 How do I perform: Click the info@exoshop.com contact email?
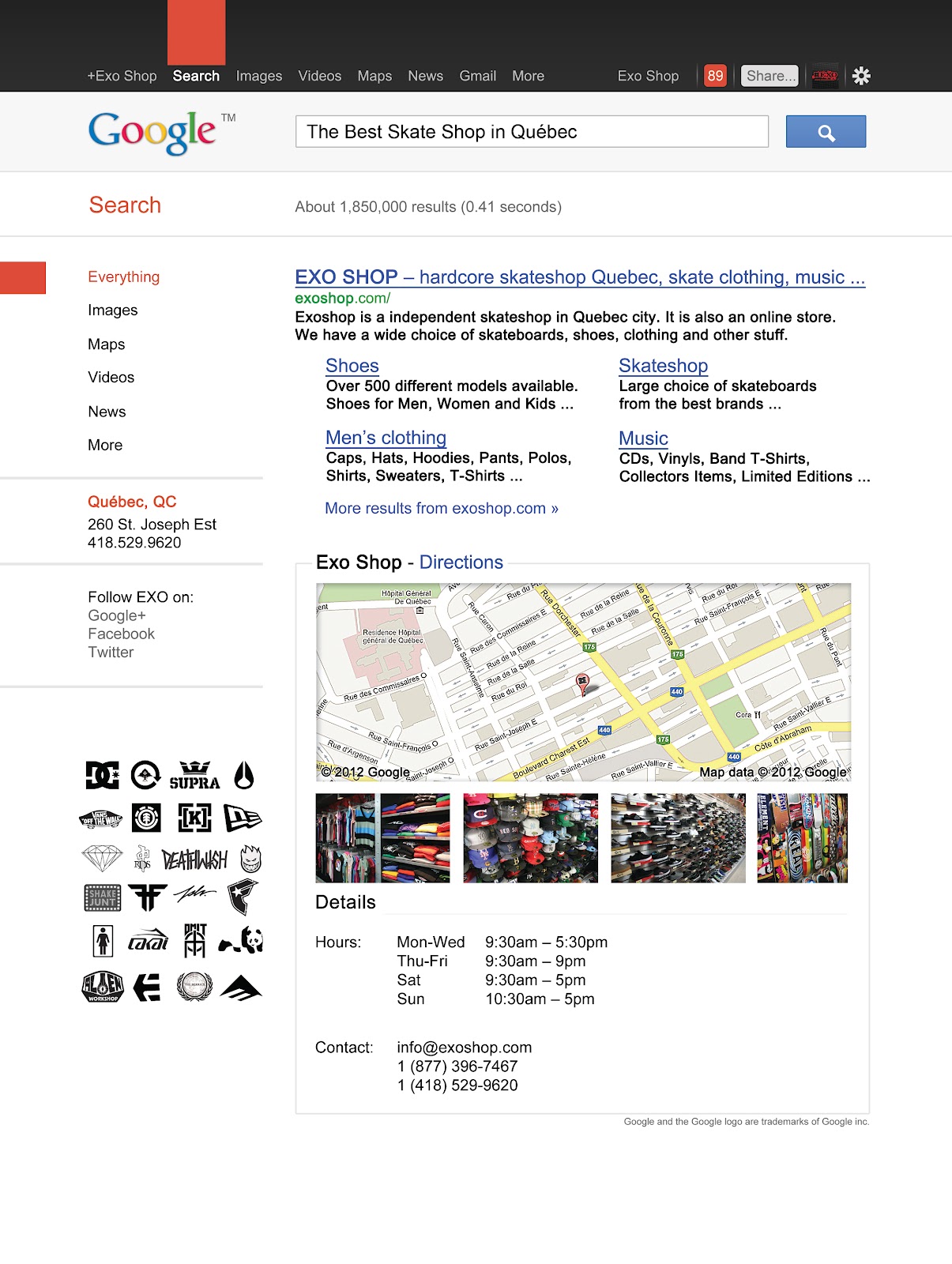coord(465,1047)
